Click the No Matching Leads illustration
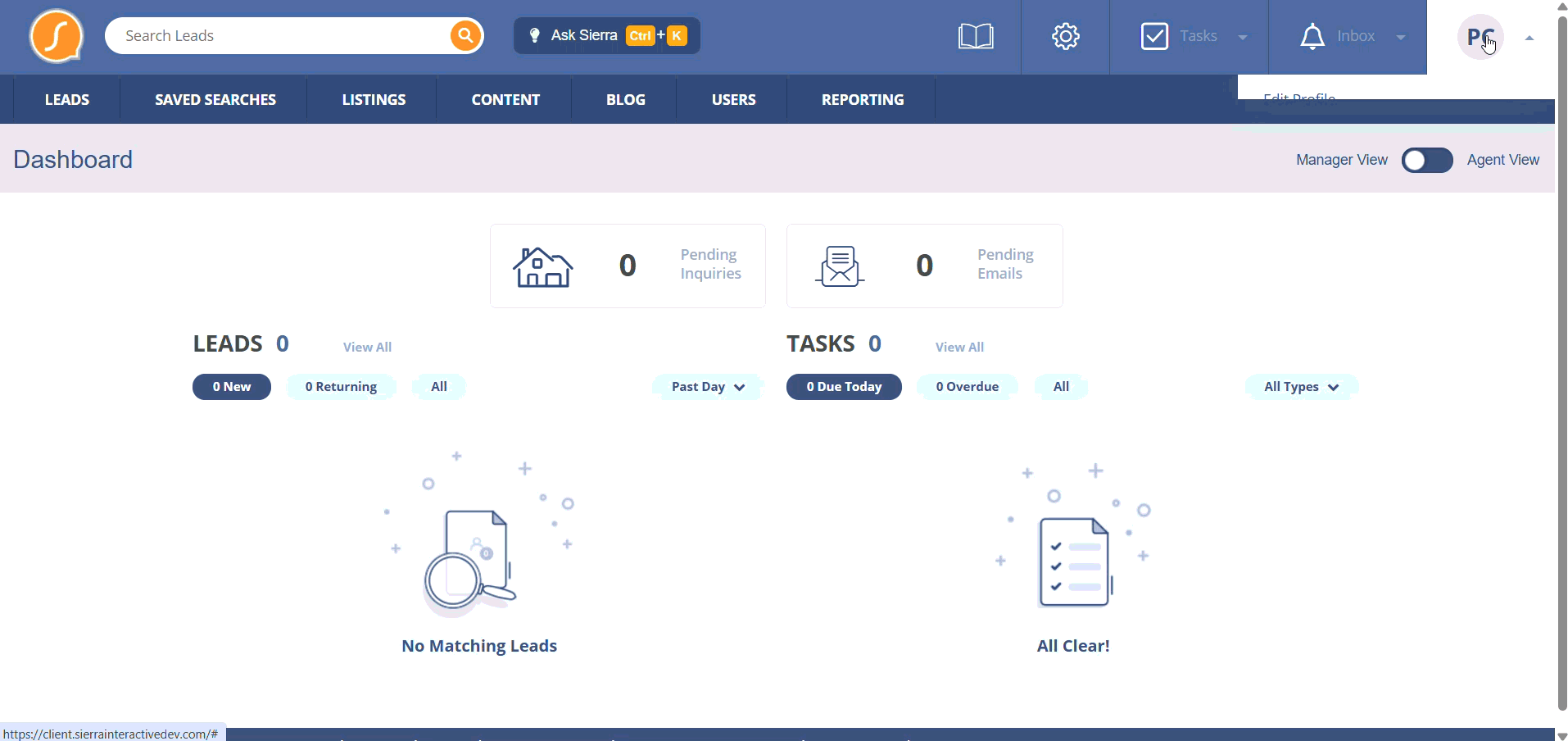 (x=479, y=533)
